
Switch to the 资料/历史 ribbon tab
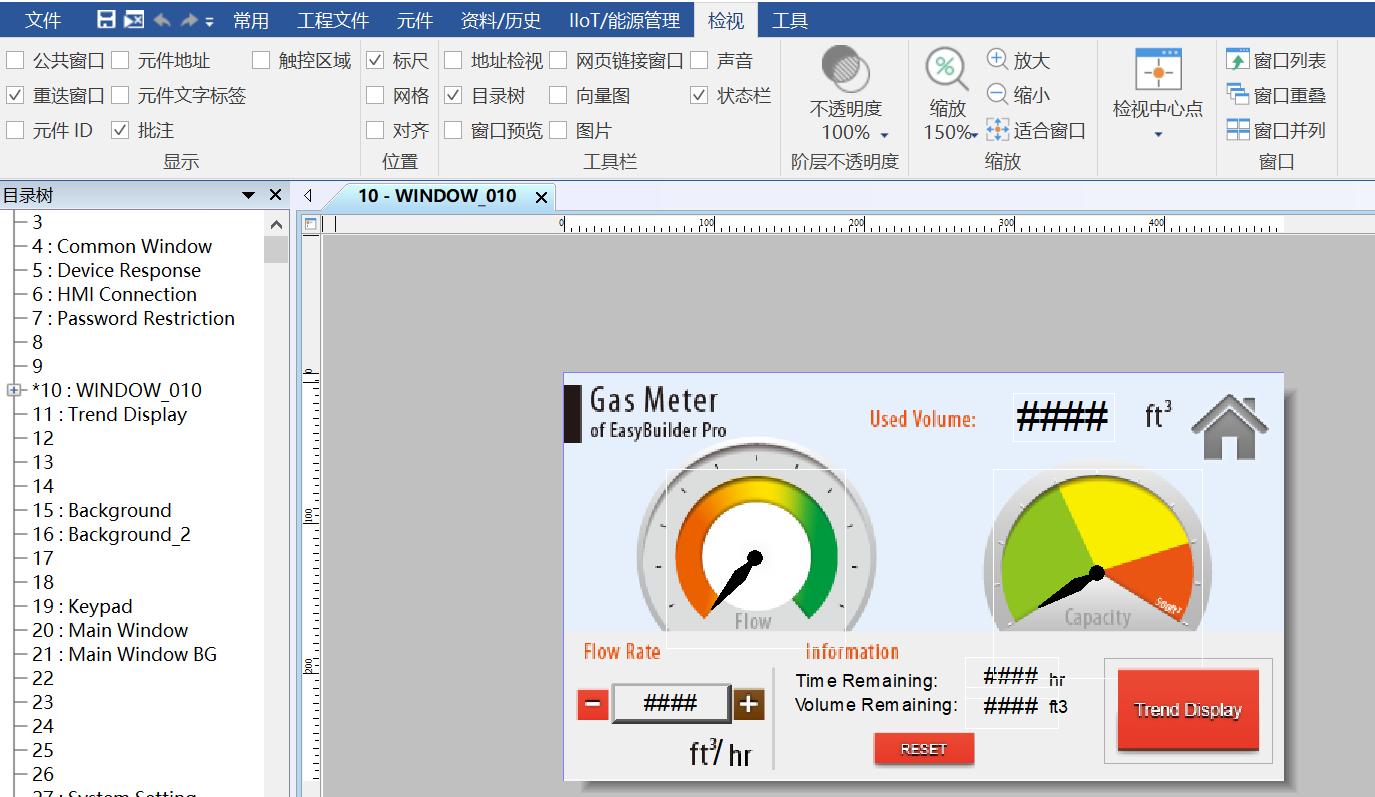500,20
